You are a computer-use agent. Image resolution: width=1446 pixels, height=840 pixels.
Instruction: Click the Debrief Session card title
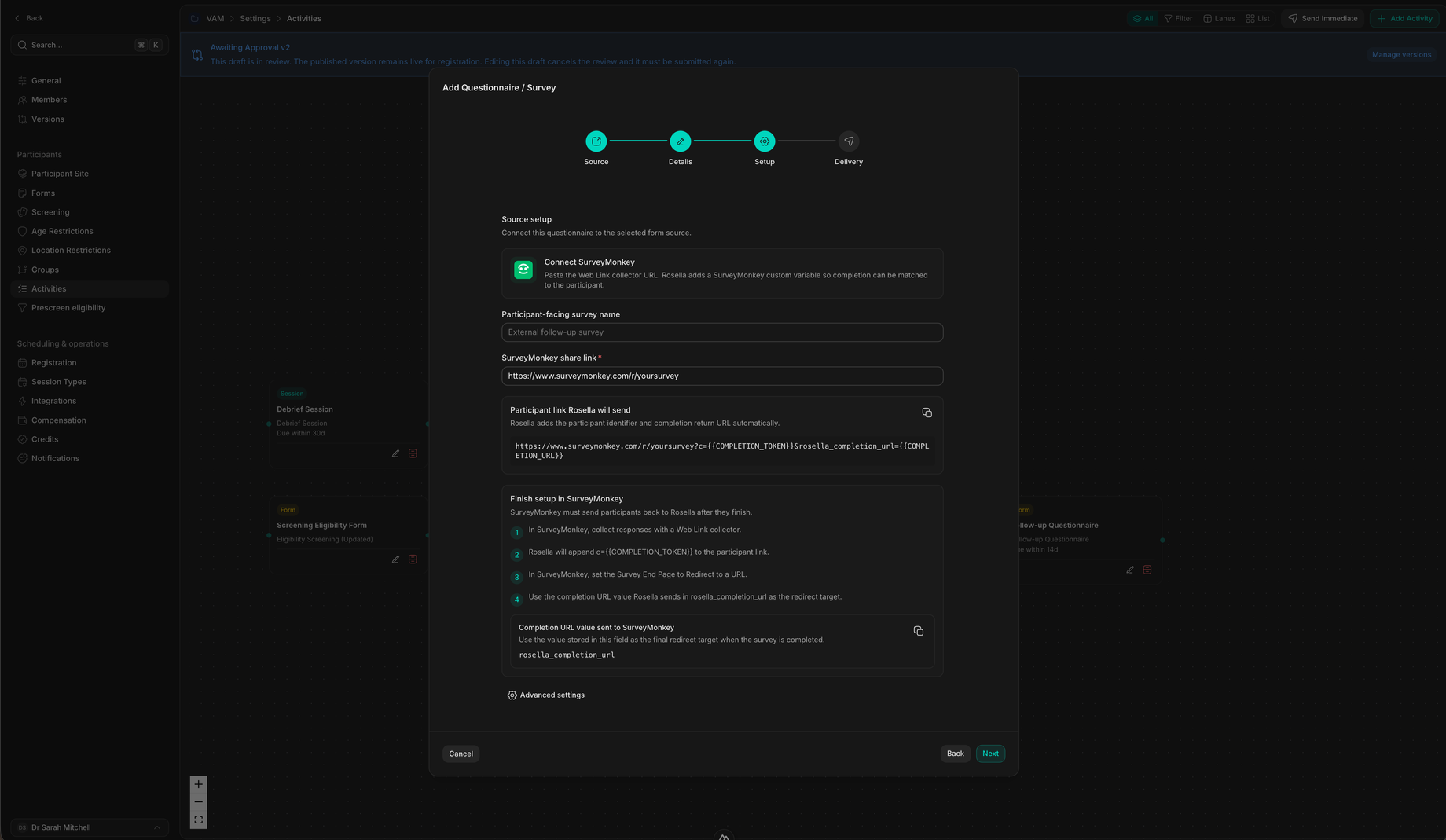pyautogui.click(x=305, y=409)
